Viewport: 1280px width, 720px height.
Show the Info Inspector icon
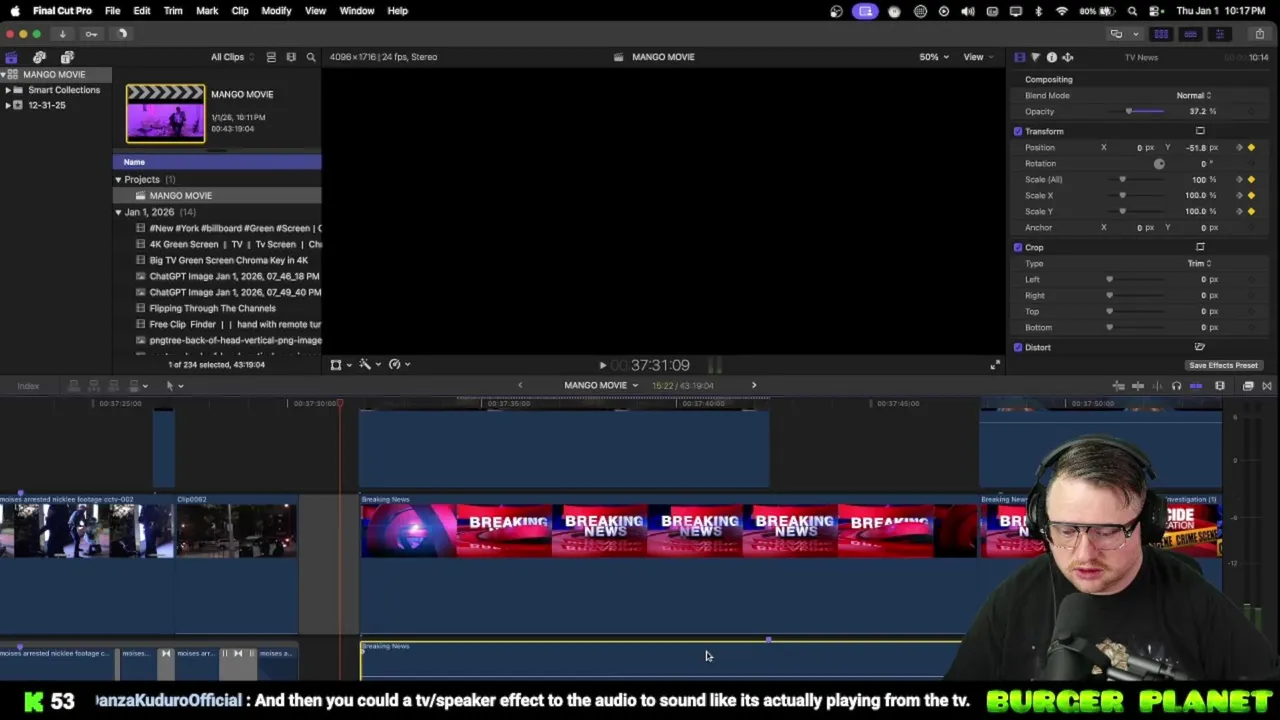coord(1051,57)
